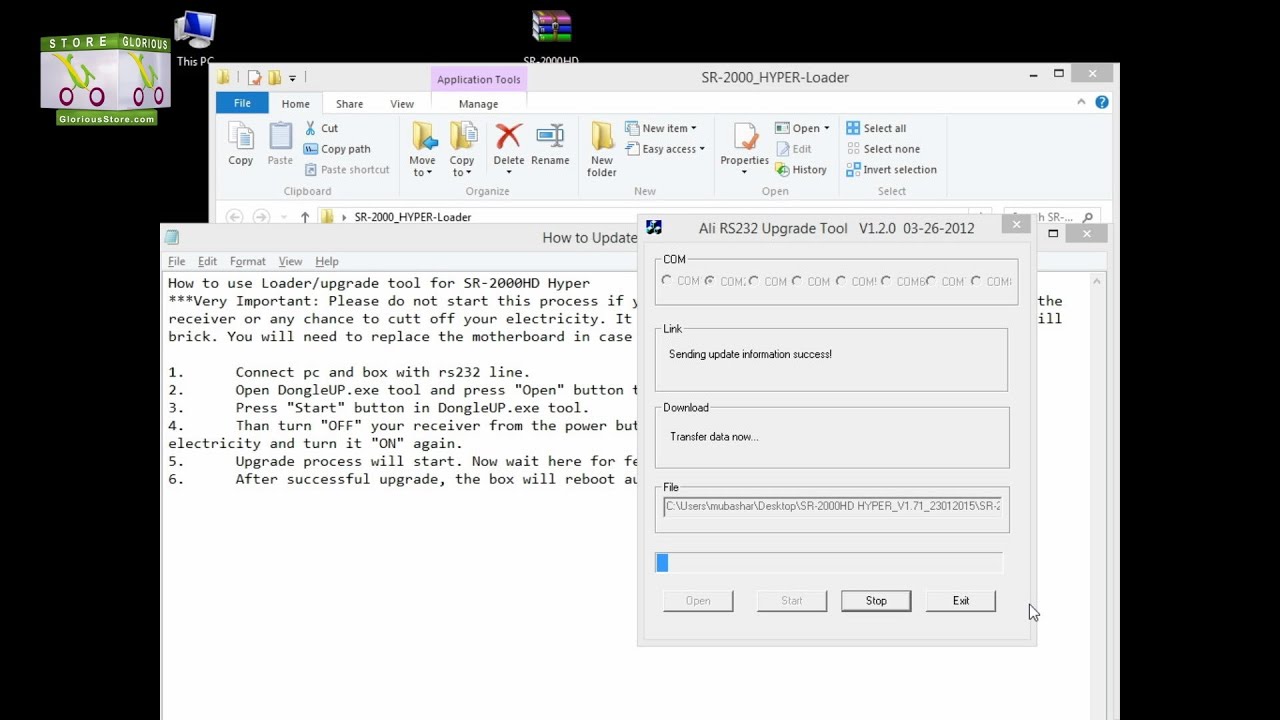Image resolution: width=1280 pixels, height=720 pixels.
Task: Collapse the Explorer ribbon chevron
Action: click(1081, 102)
